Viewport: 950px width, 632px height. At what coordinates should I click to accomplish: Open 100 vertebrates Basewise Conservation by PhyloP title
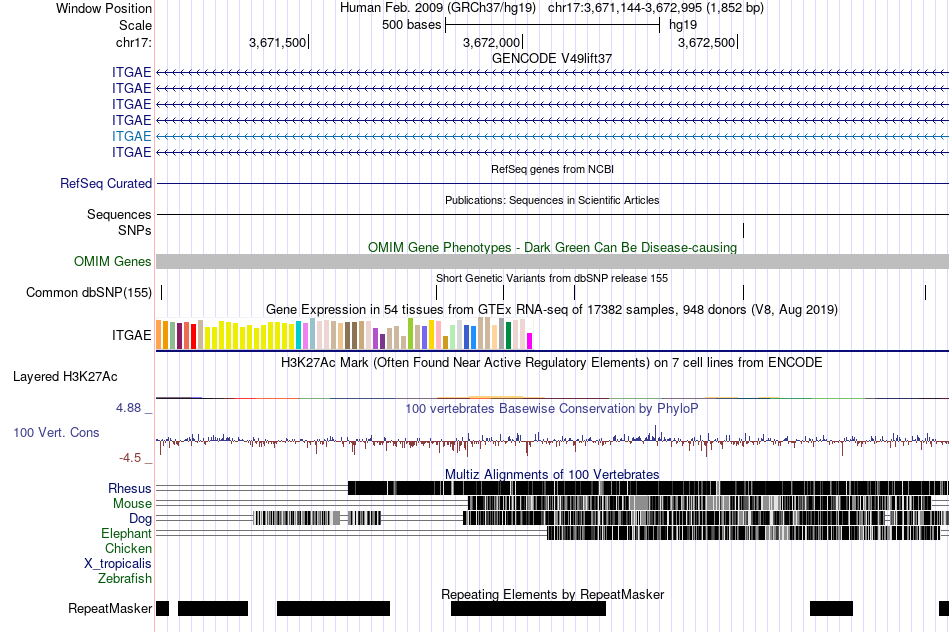(x=552, y=408)
